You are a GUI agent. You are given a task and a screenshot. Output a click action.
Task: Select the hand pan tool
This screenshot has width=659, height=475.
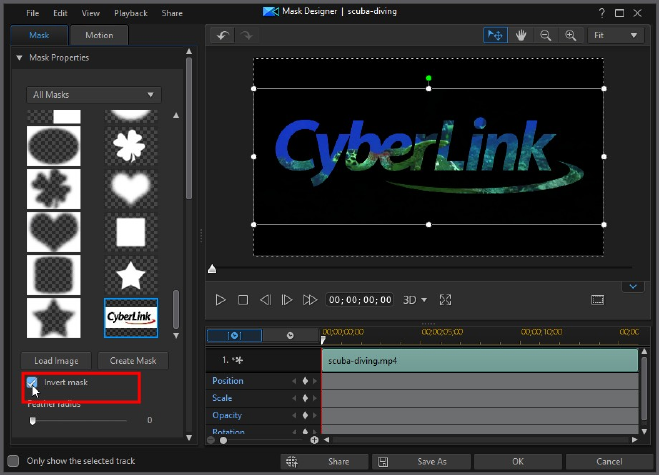point(521,35)
